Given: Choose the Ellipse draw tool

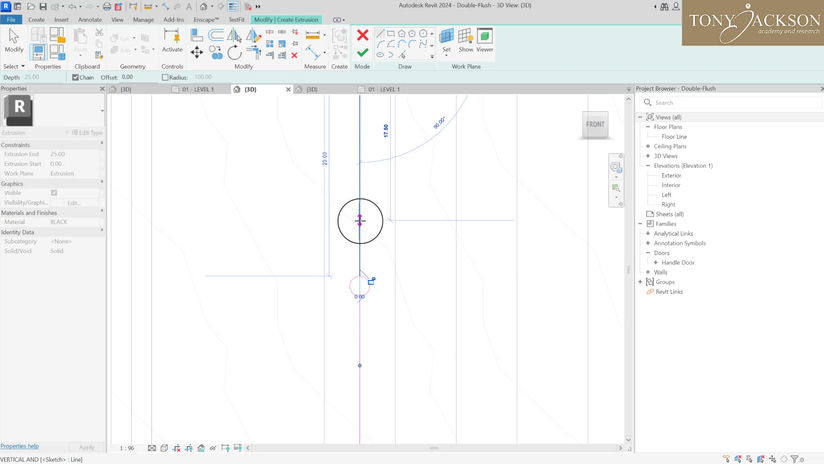Looking at the screenshot, I should (380, 55).
